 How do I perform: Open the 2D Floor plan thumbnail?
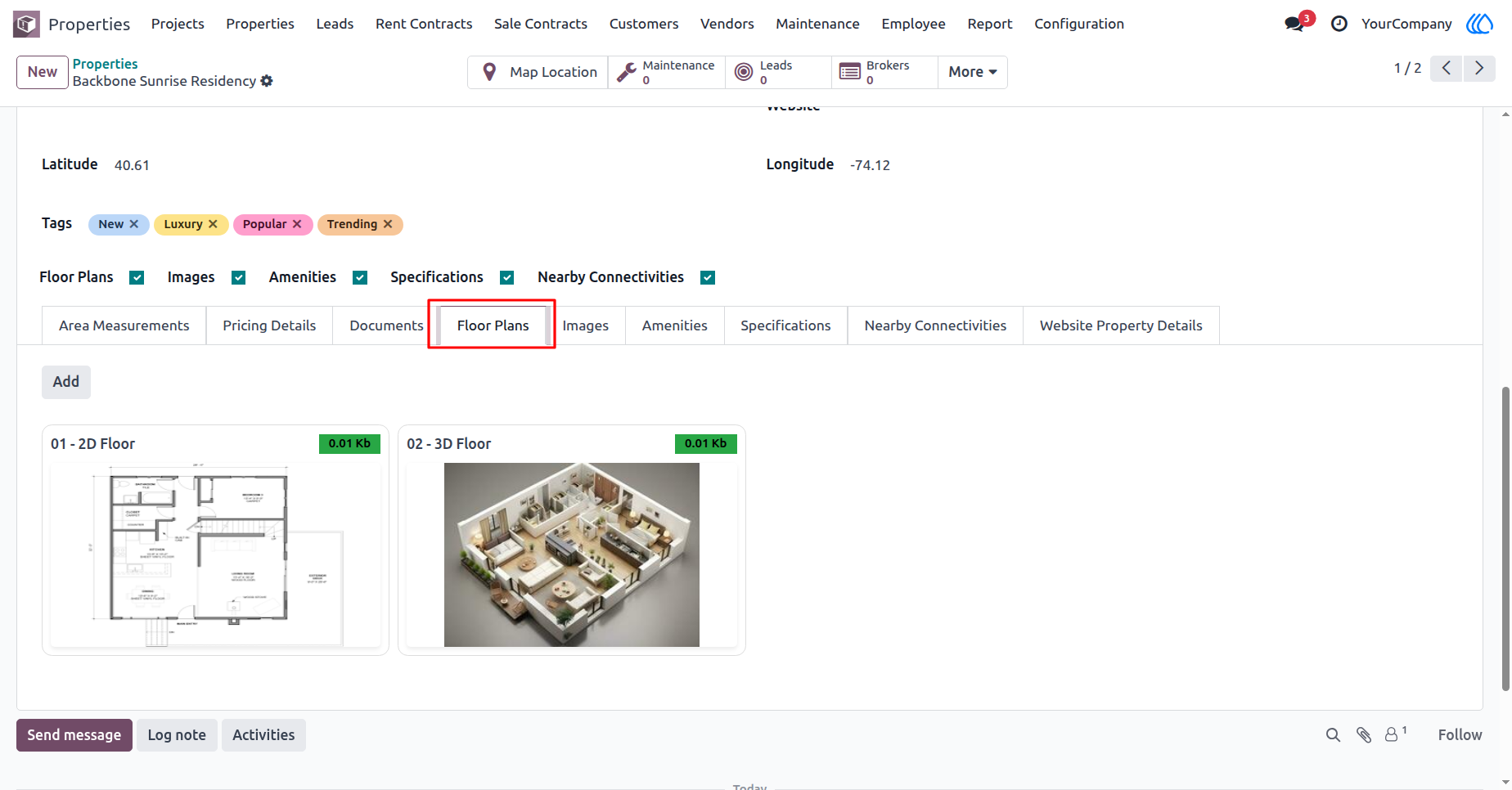(x=215, y=555)
